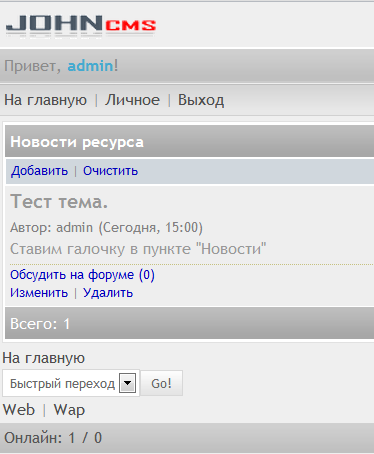Open the Личное menu item
The width and height of the screenshot is (374, 454).
(132, 100)
